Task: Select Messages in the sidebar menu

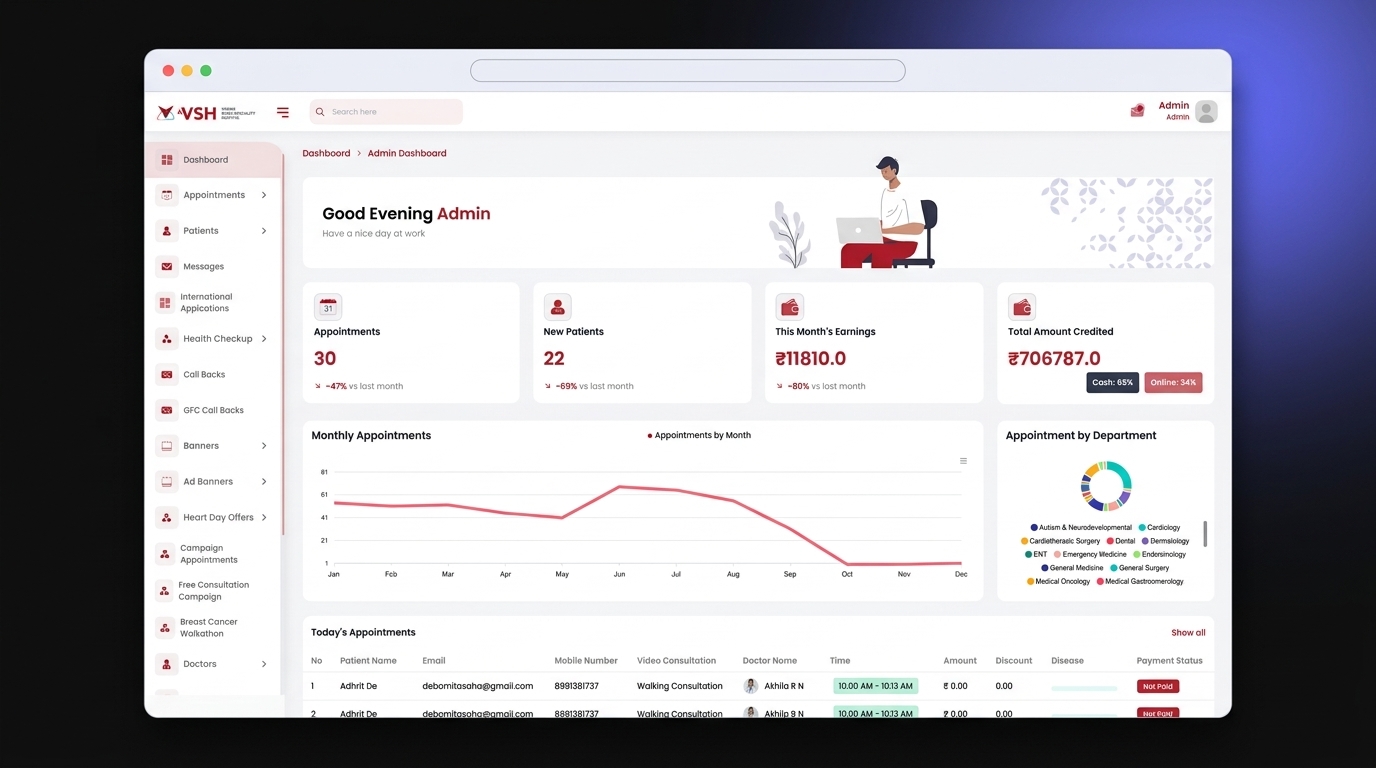Action: tap(203, 267)
